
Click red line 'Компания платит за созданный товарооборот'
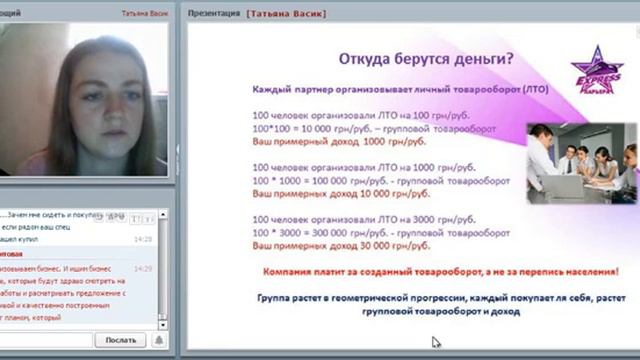click(x=373, y=272)
